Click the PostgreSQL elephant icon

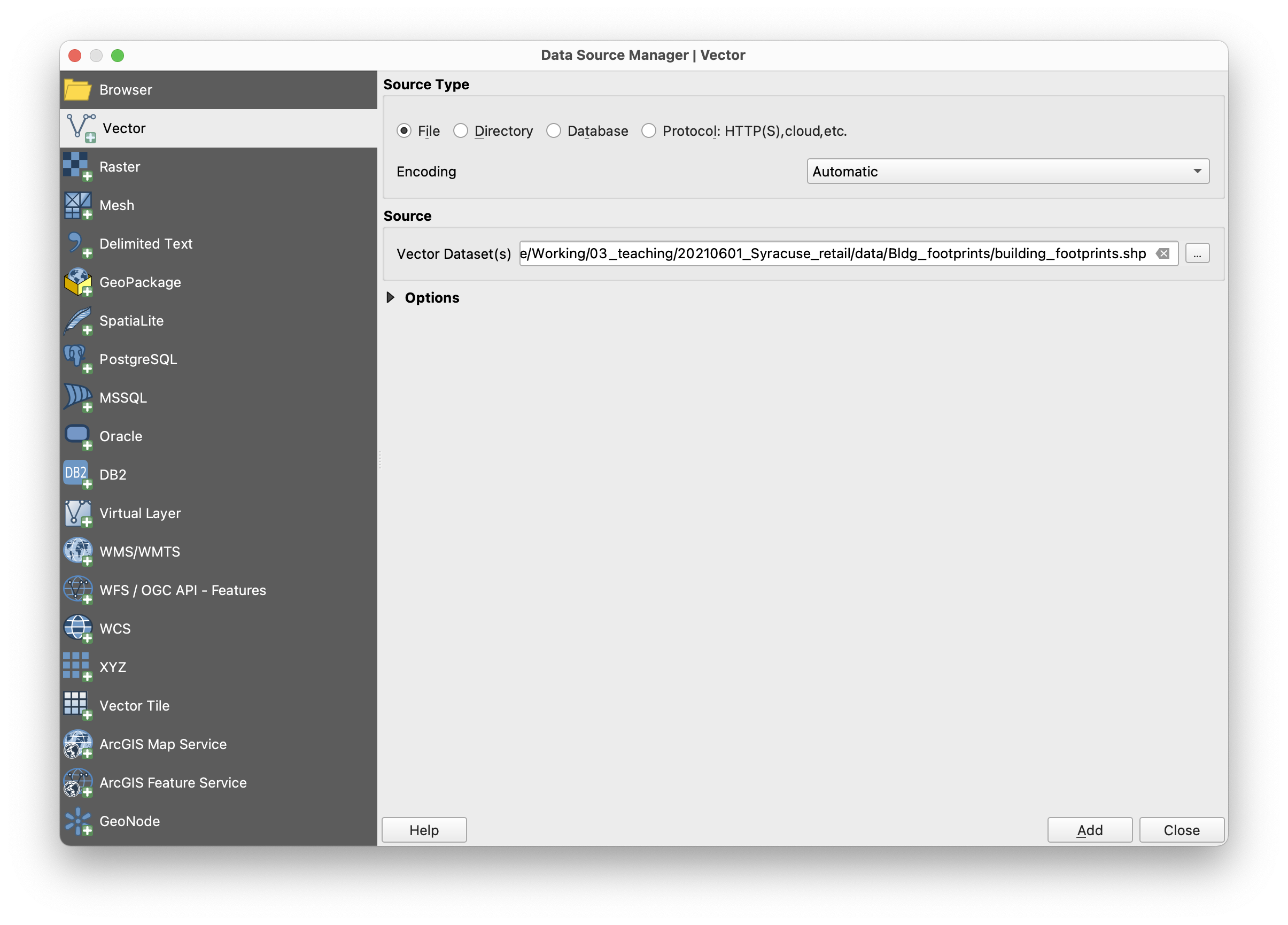pyautogui.click(x=77, y=359)
